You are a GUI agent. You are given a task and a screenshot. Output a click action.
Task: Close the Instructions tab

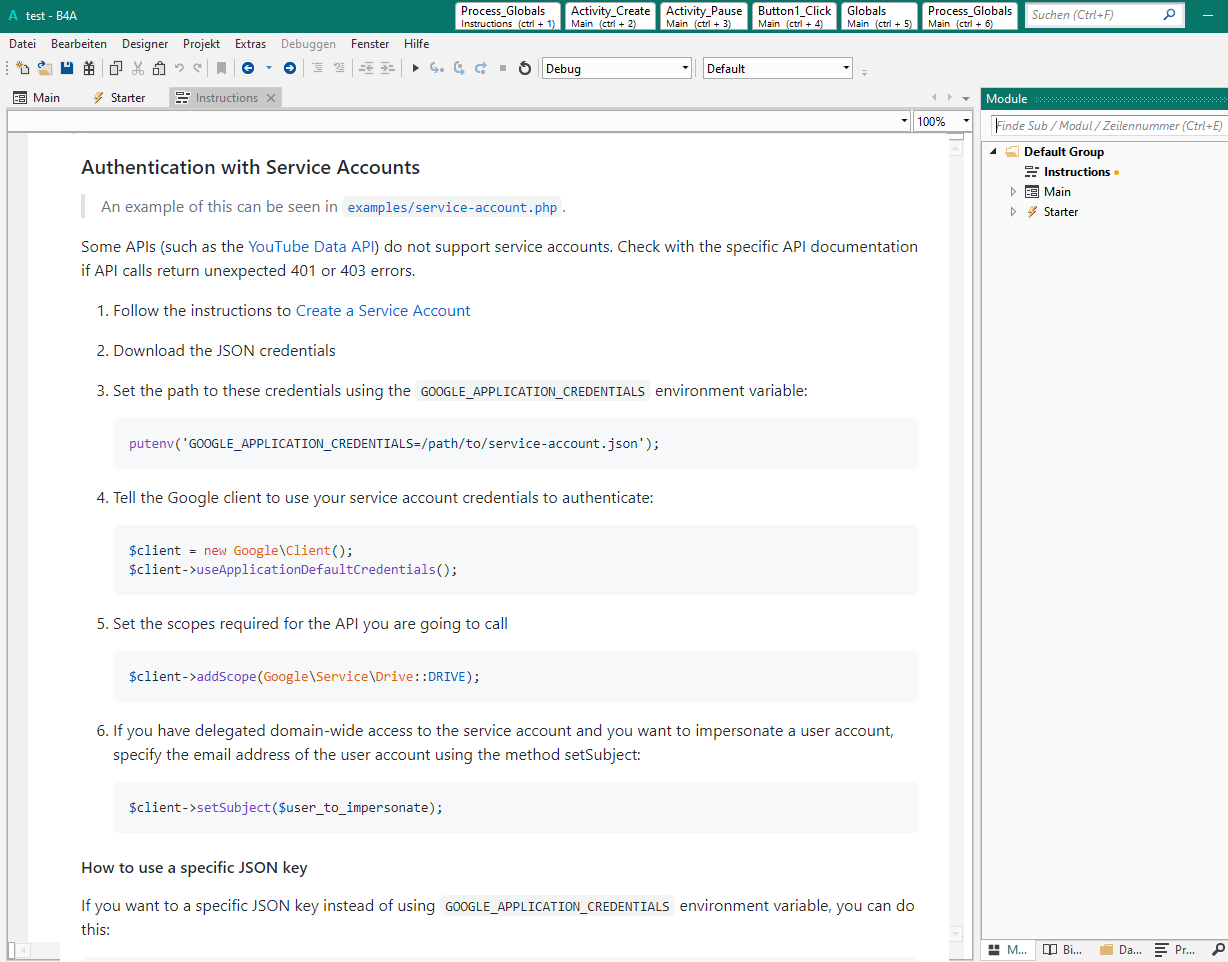tap(271, 98)
